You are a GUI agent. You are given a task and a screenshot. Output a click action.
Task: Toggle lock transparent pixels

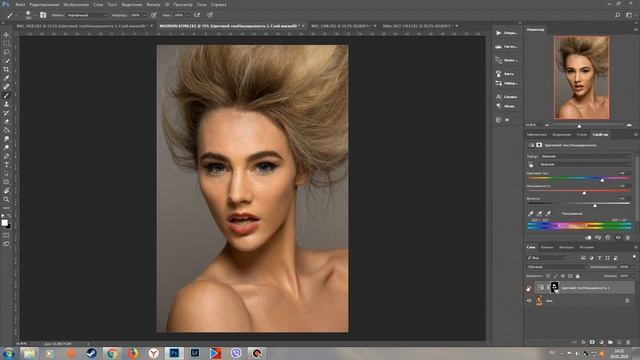[548, 276]
